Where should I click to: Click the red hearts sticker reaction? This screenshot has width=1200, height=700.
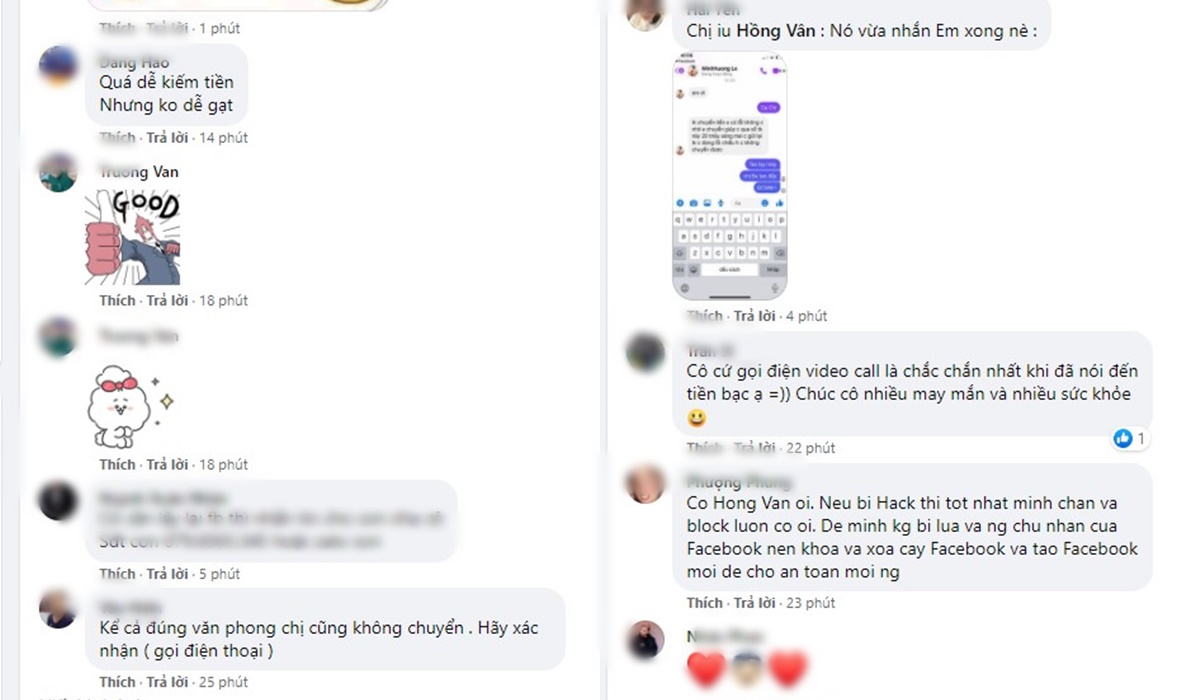pyautogui.click(x=747, y=669)
